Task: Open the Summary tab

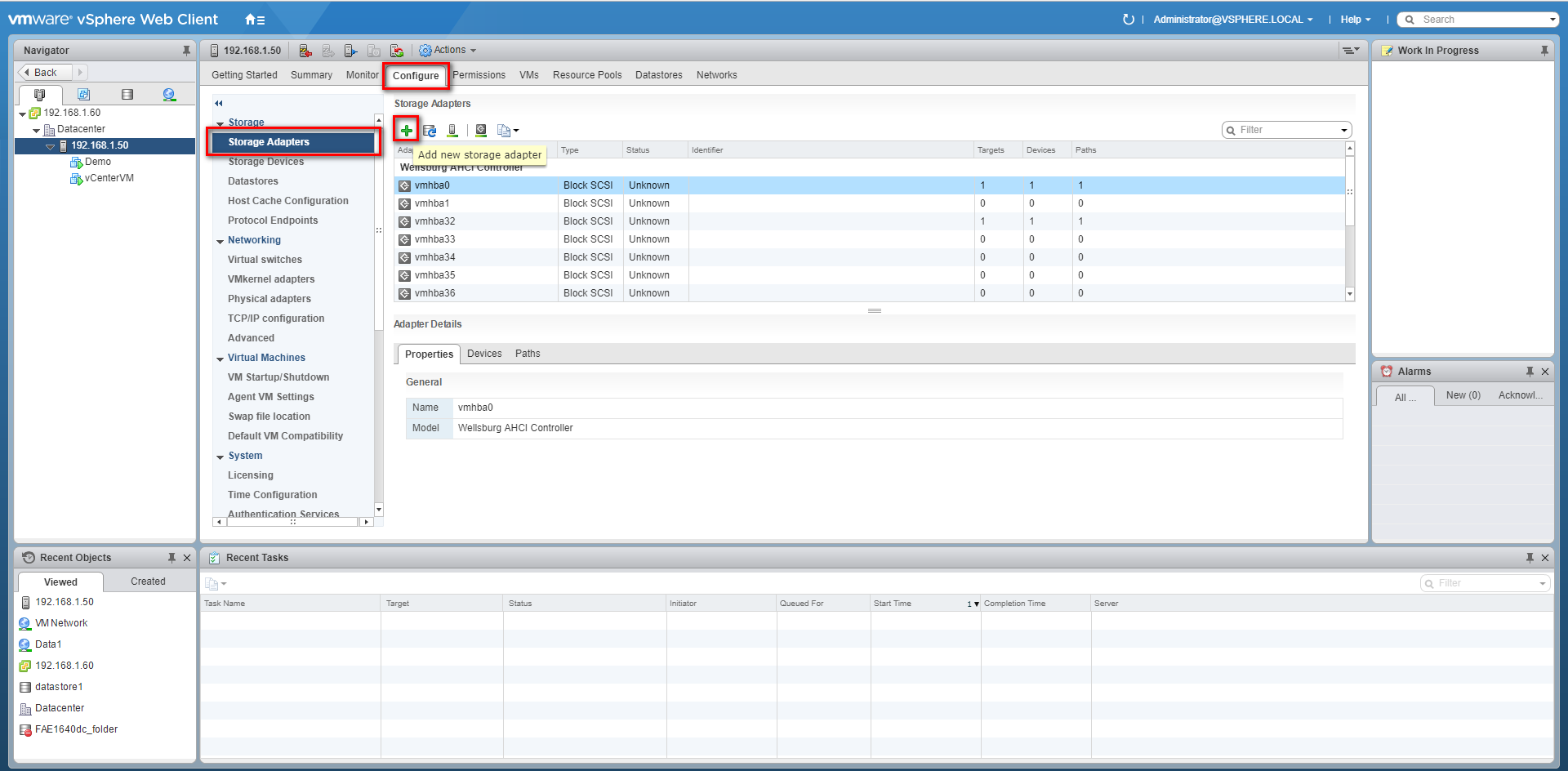Action: pyautogui.click(x=311, y=75)
